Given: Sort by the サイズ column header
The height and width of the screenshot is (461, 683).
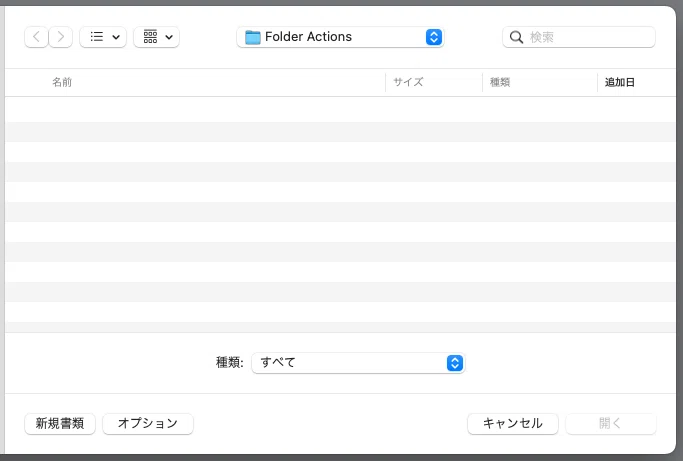Looking at the screenshot, I should (408, 82).
